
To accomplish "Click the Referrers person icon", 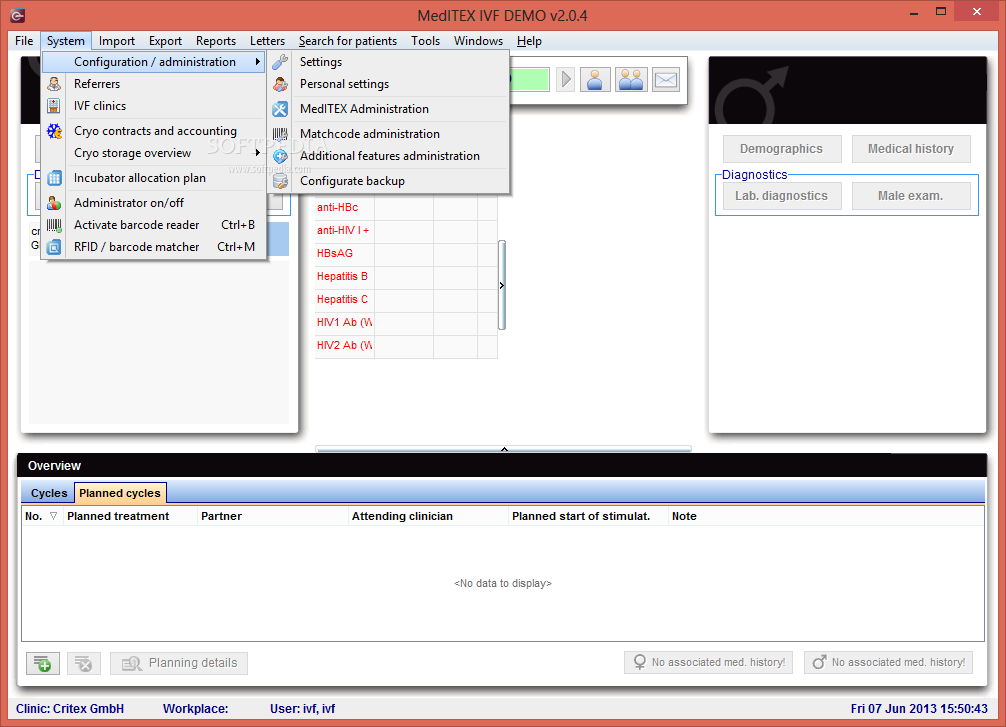I will tap(54, 84).
